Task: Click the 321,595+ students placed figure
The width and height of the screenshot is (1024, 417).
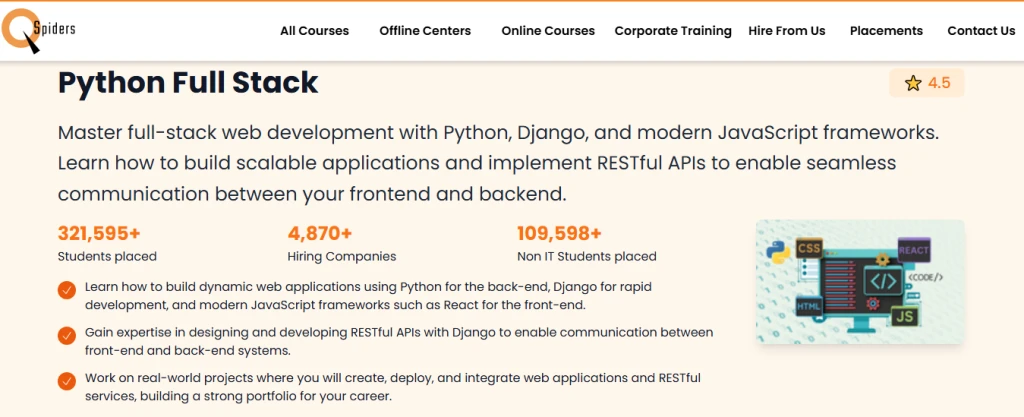Action: click(99, 233)
